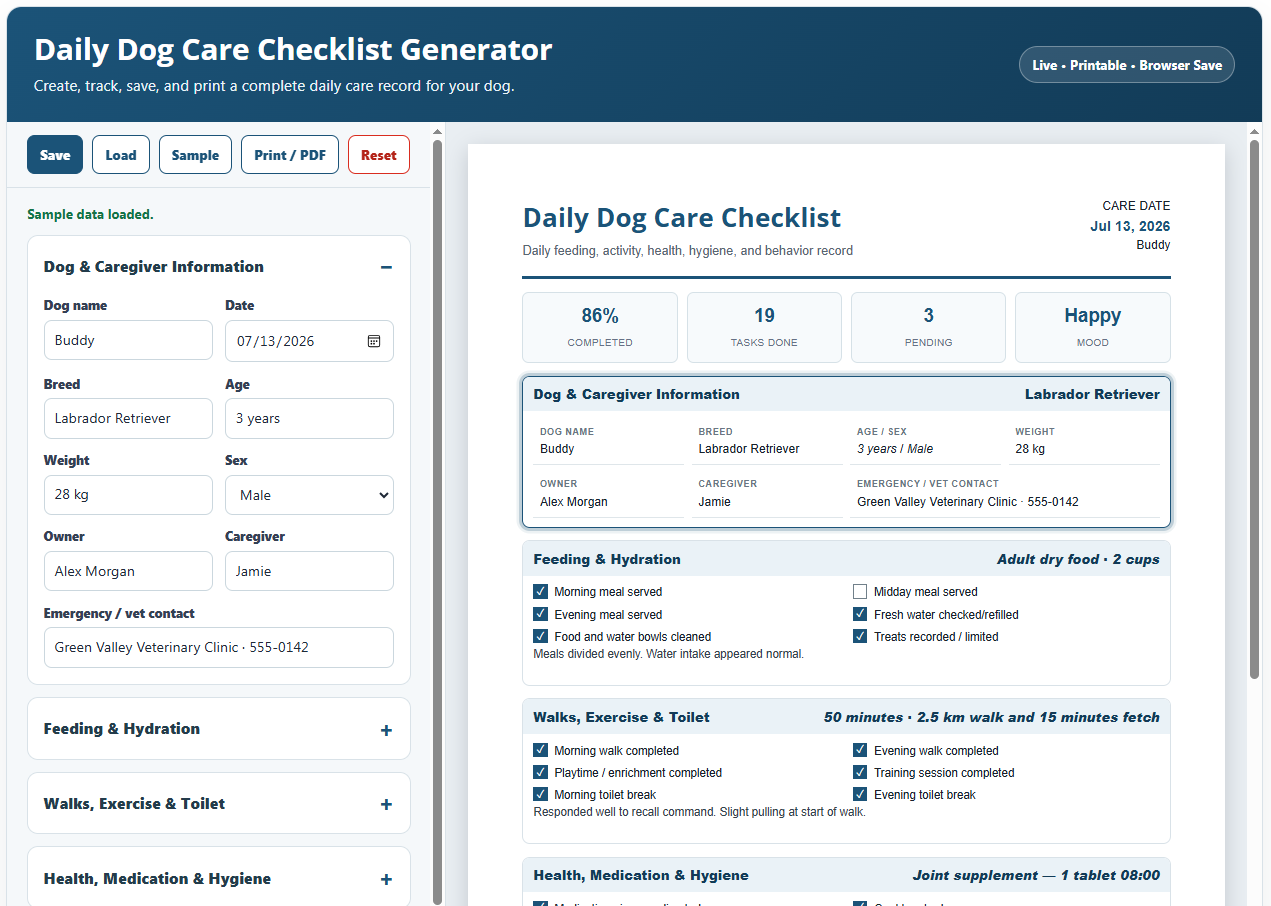1271x906 pixels.
Task: Click the Walks, Exercise & Toilet preview header
Action: point(846,717)
